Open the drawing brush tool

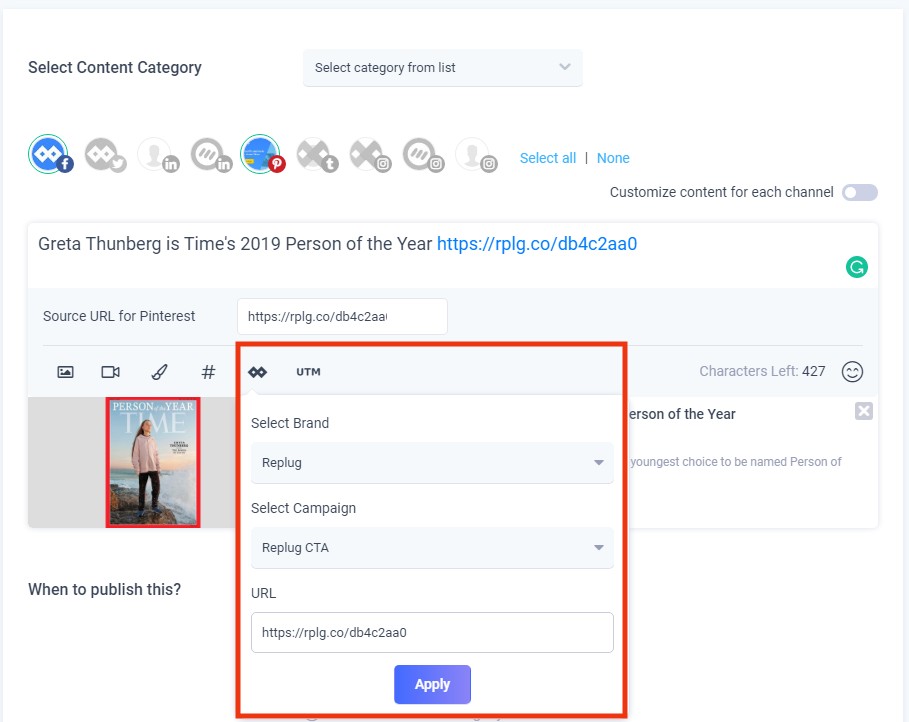159,371
